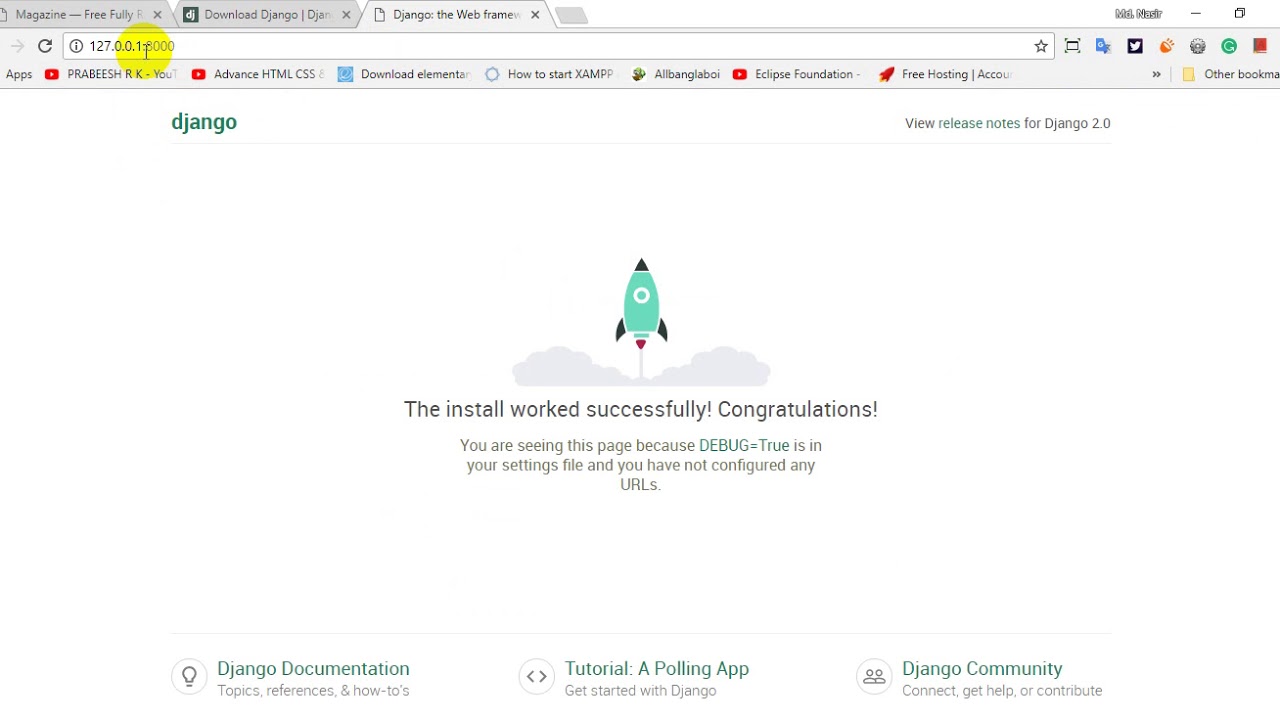Click the code brackets icon beside Tutorial

537,677
